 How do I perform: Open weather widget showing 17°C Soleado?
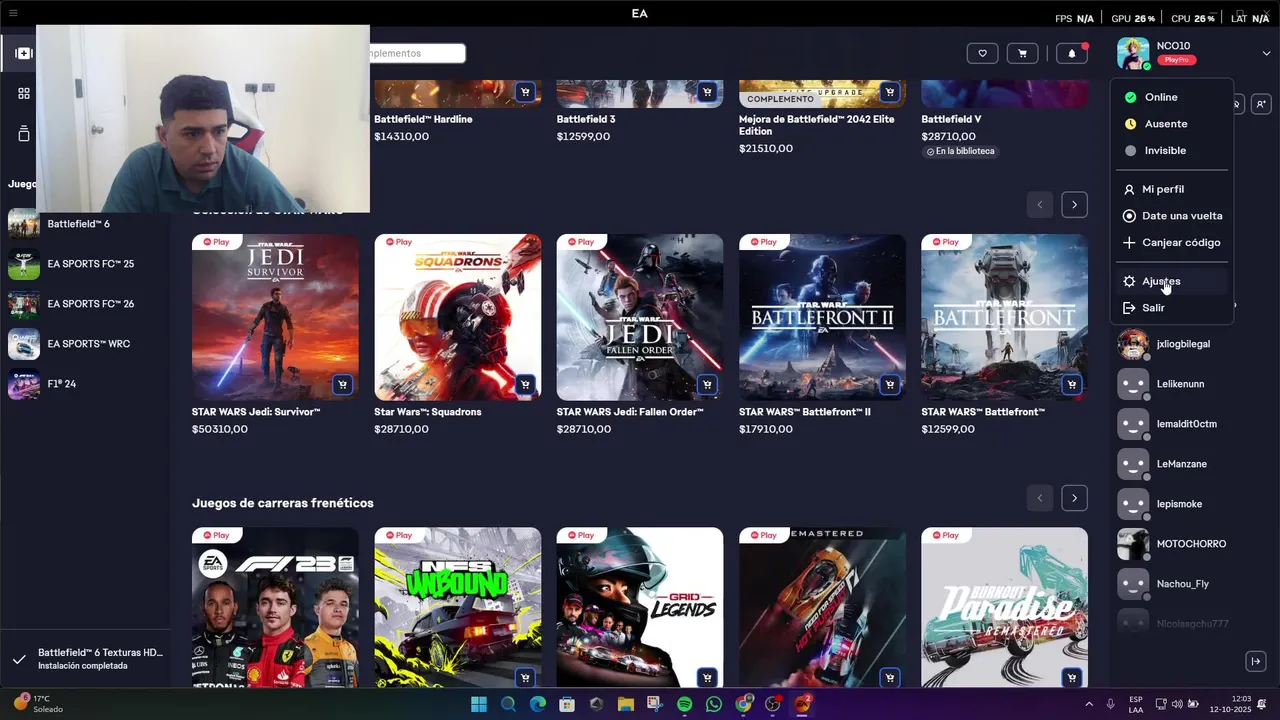(x=38, y=704)
